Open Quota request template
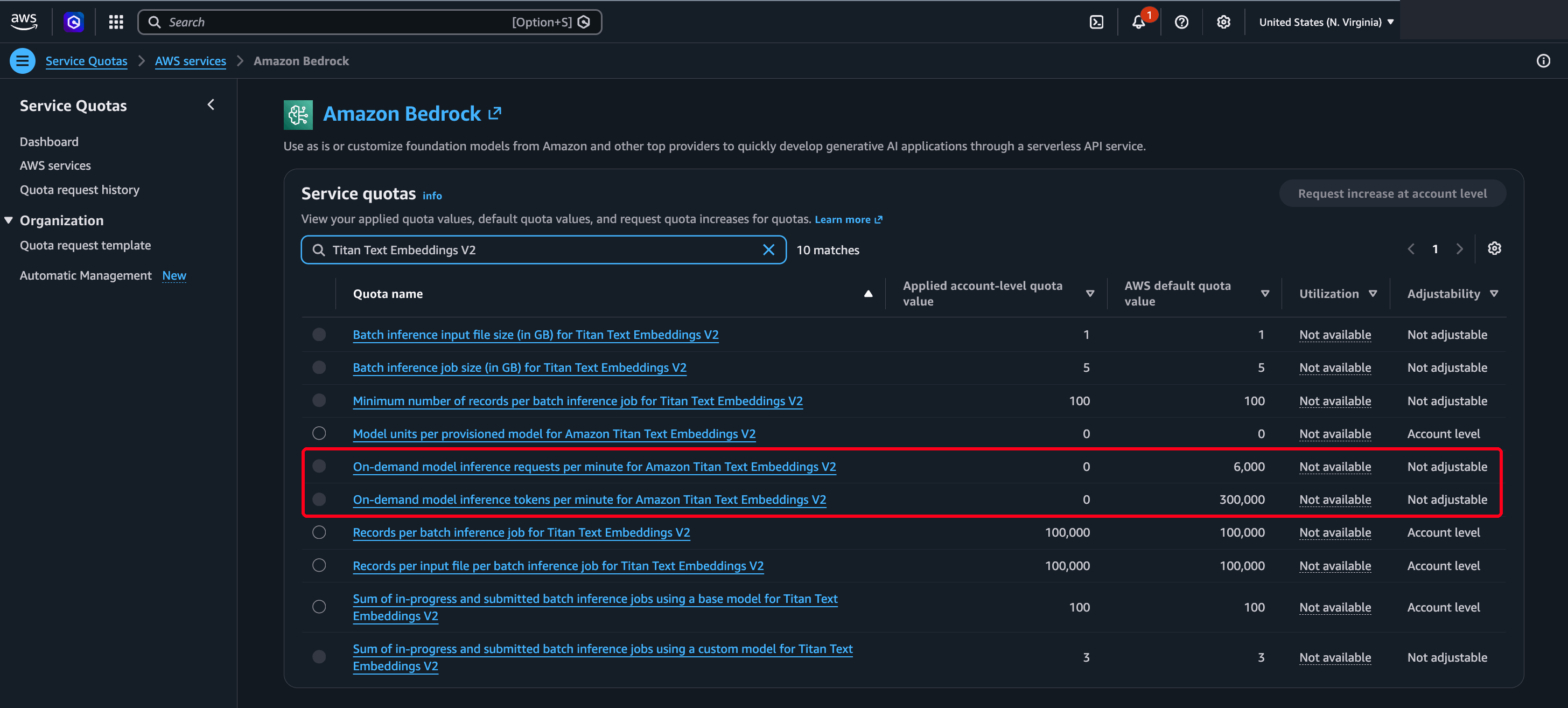This screenshot has width=1568, height=708. click(x=85, y=246)
